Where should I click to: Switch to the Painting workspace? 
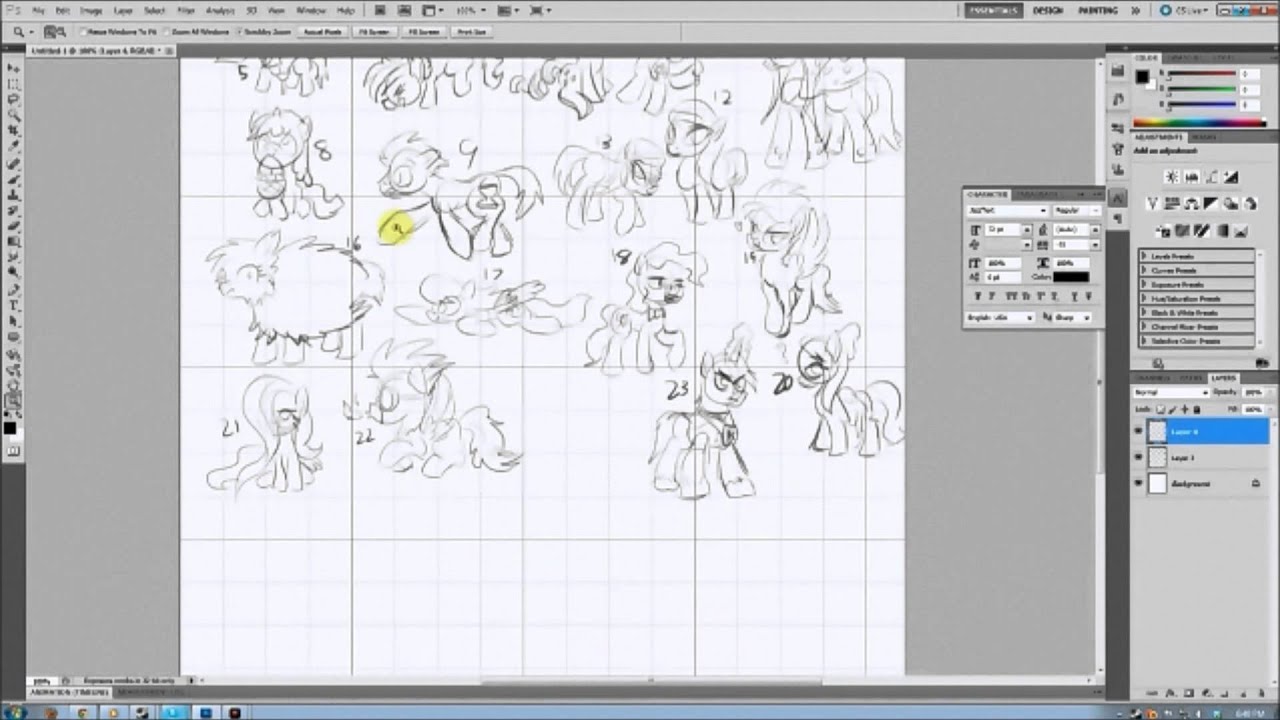point(1098,10)
